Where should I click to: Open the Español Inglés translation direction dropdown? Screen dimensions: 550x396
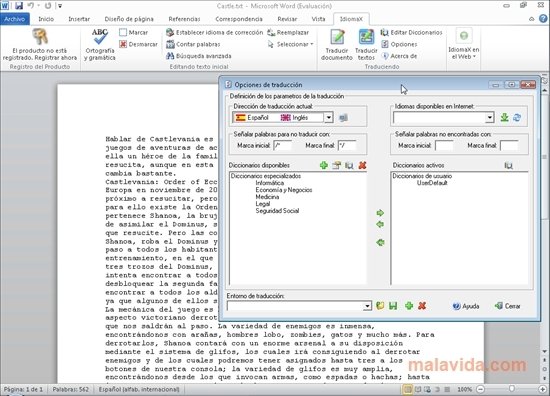click(328, 118)
